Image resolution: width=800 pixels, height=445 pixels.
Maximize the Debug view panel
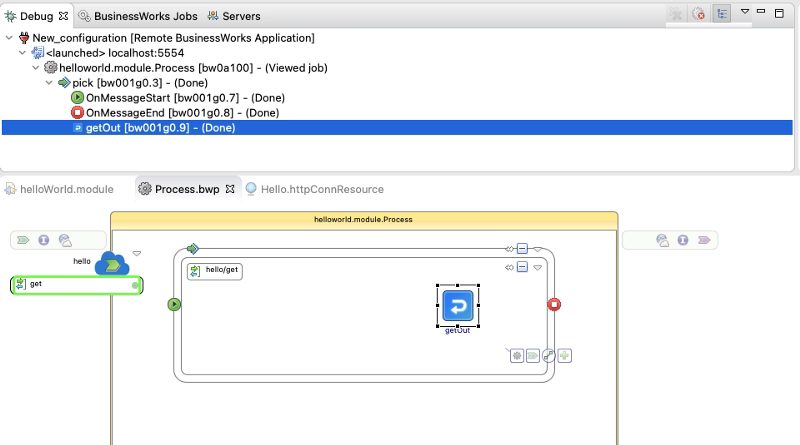click(x=779, y=13)
